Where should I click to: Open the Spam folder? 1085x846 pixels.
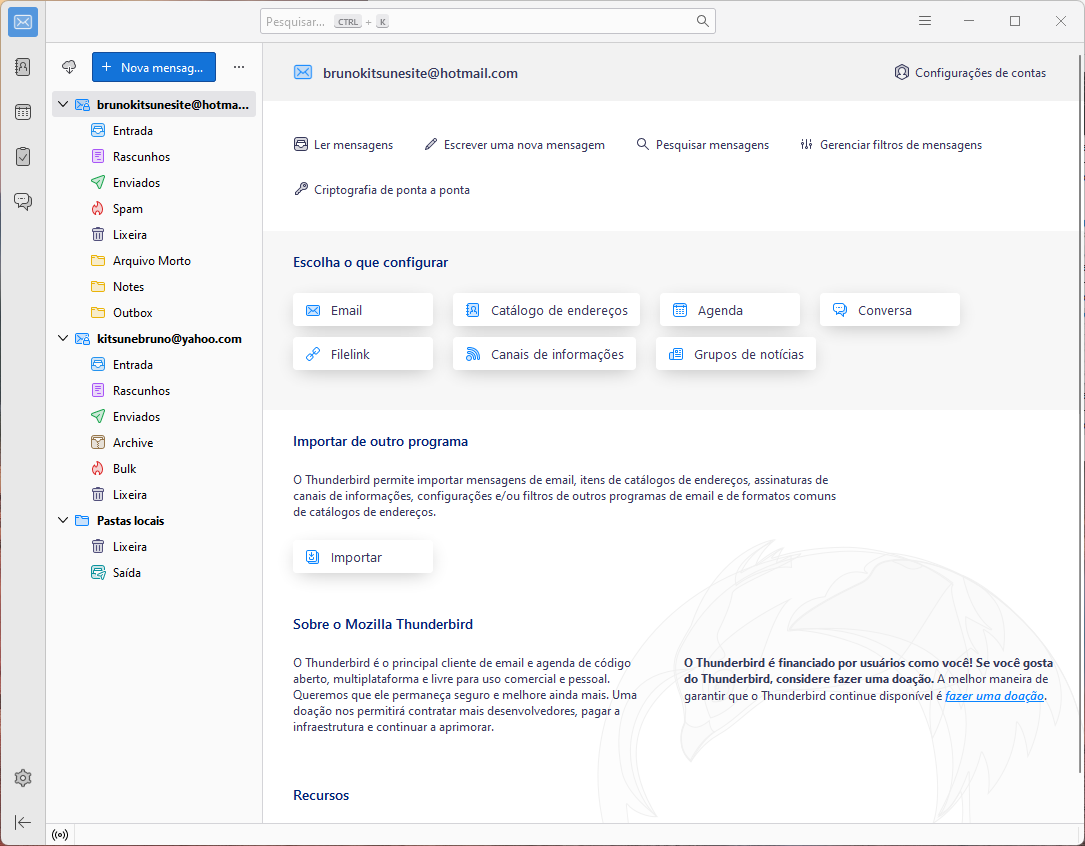(x=154, y=209)
